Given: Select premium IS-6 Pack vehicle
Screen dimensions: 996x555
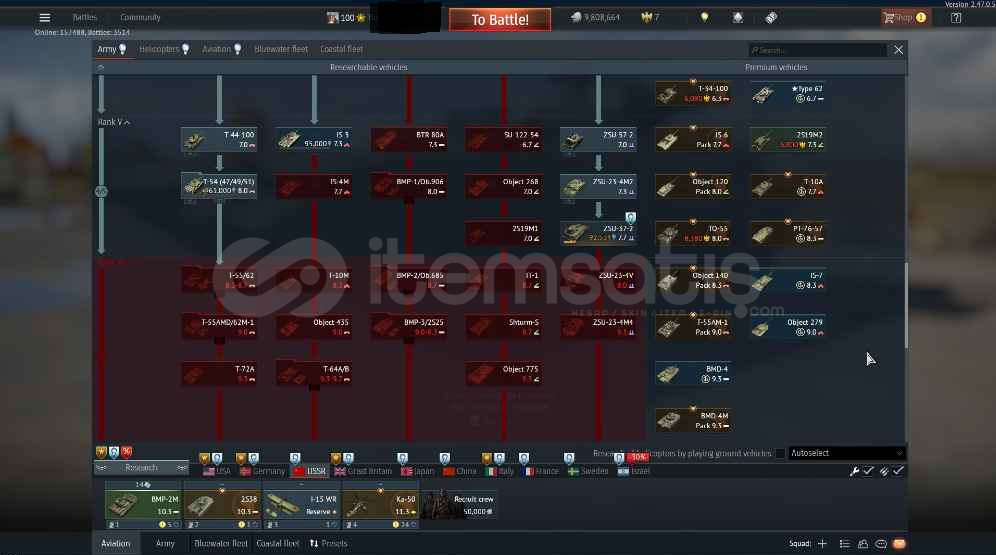Looking at the screenshot, I should click(693, 140).
